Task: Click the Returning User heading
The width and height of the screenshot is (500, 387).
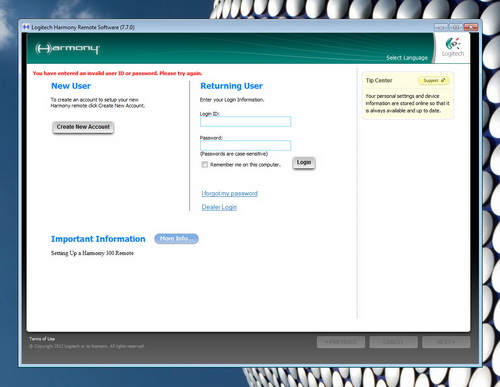Action: click(231, 86)
